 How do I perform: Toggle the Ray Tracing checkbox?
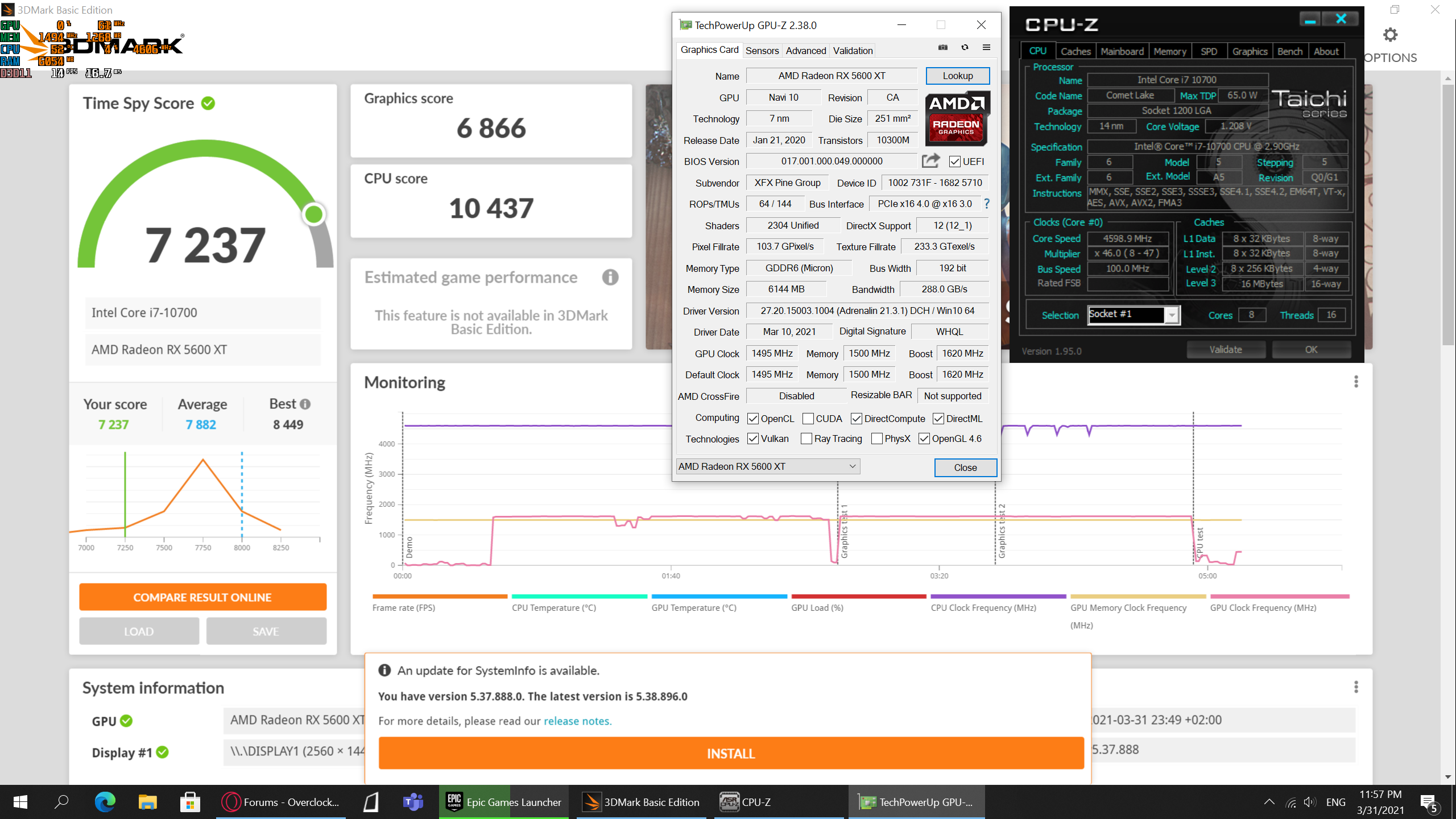click(x=806, y=439)
